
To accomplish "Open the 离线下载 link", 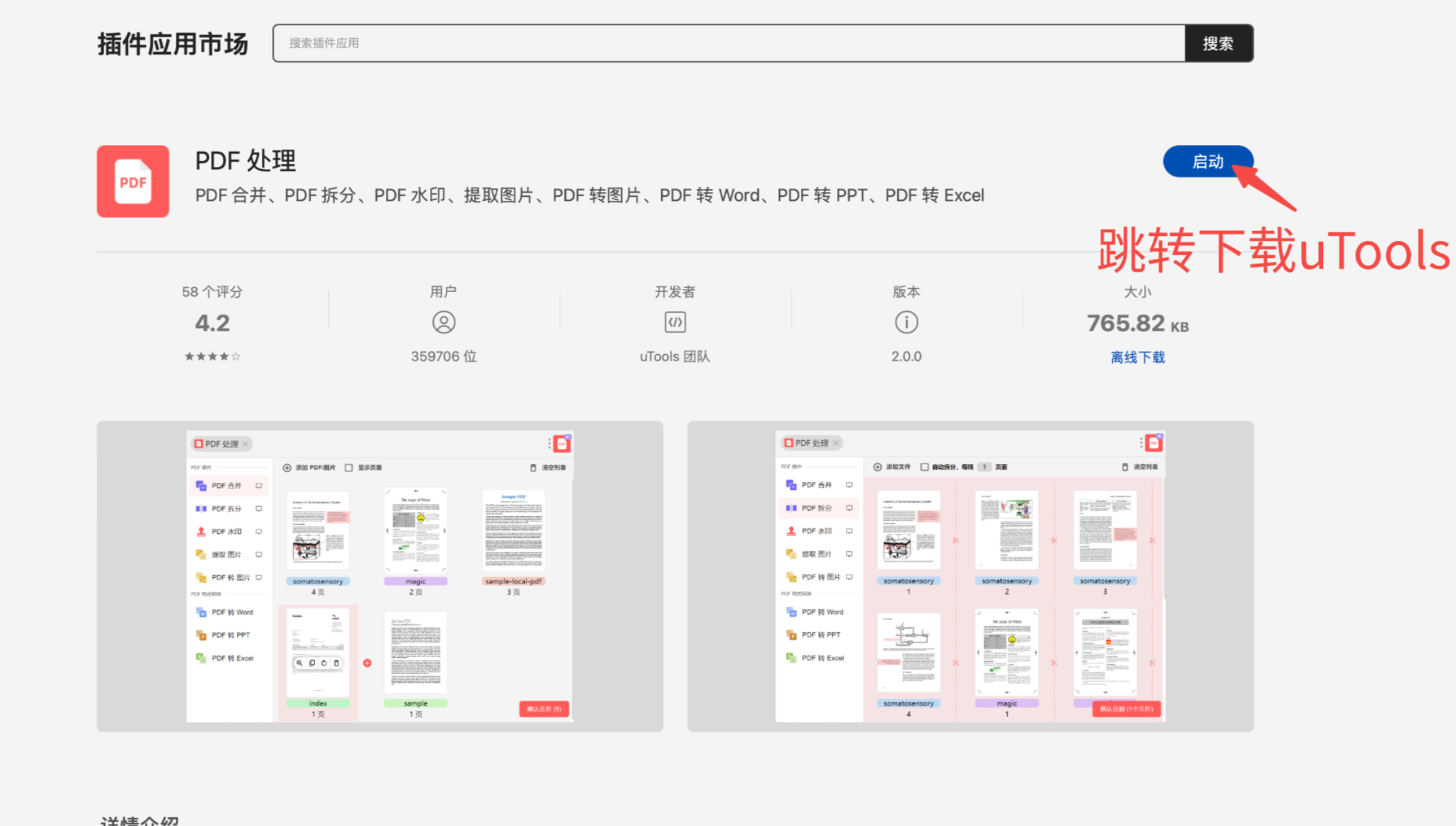I will 1138,358.
